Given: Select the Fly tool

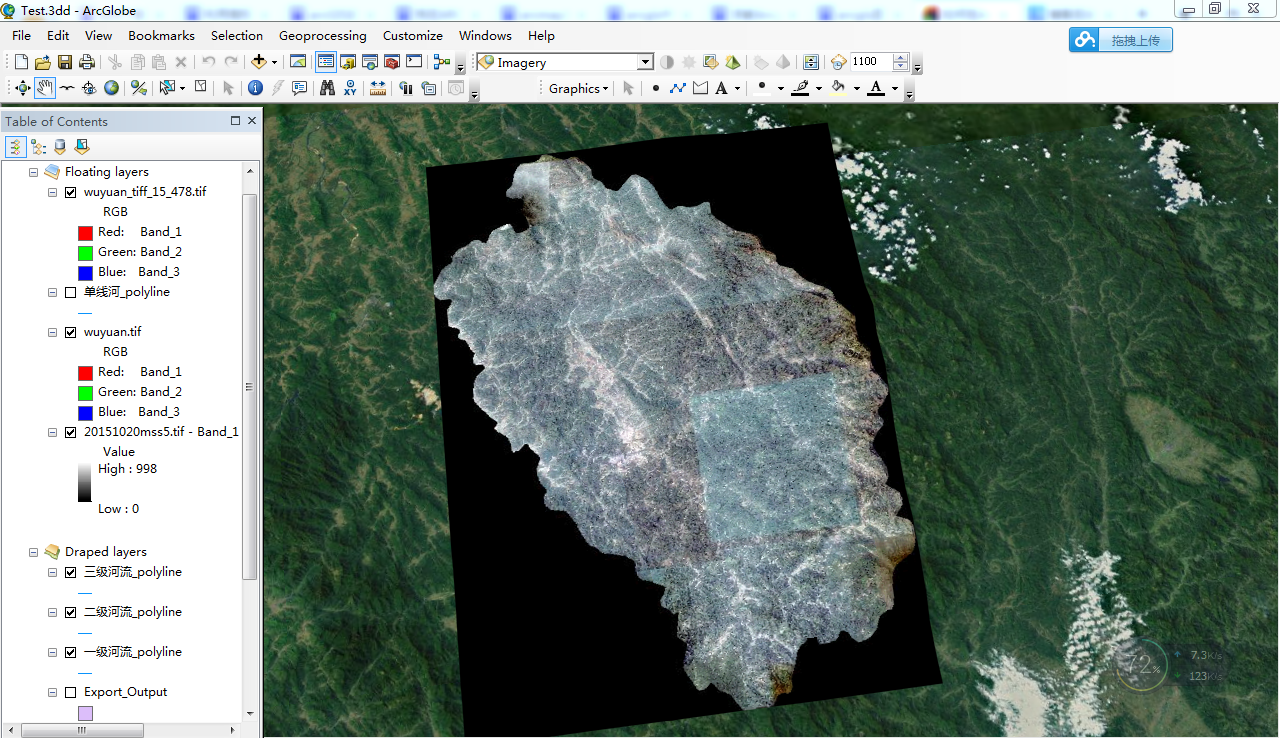Looking at the screenshot, I should tap(67, 88).
